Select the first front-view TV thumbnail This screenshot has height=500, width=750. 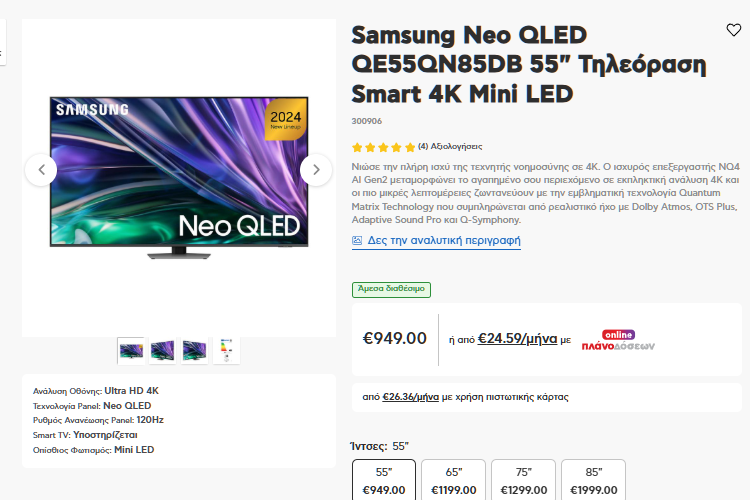pyautogui.click(x=131, y=351)
